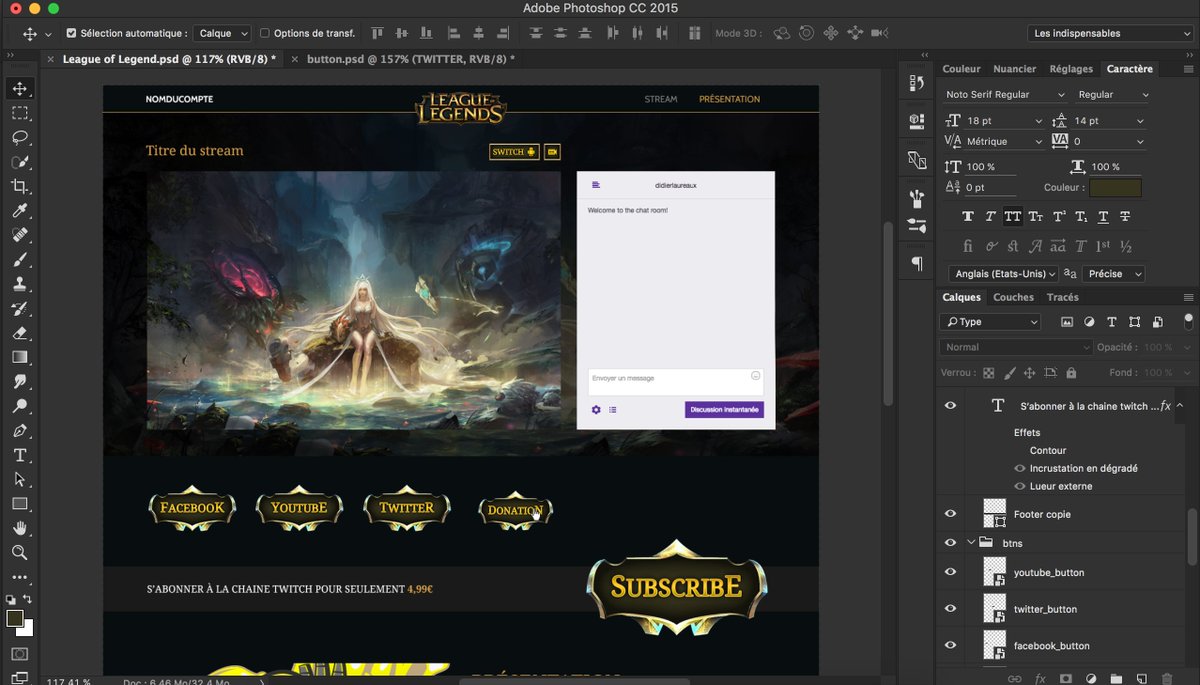Enable Options de transf. checkbox
1200x685 pixels.
pos(265,33)
